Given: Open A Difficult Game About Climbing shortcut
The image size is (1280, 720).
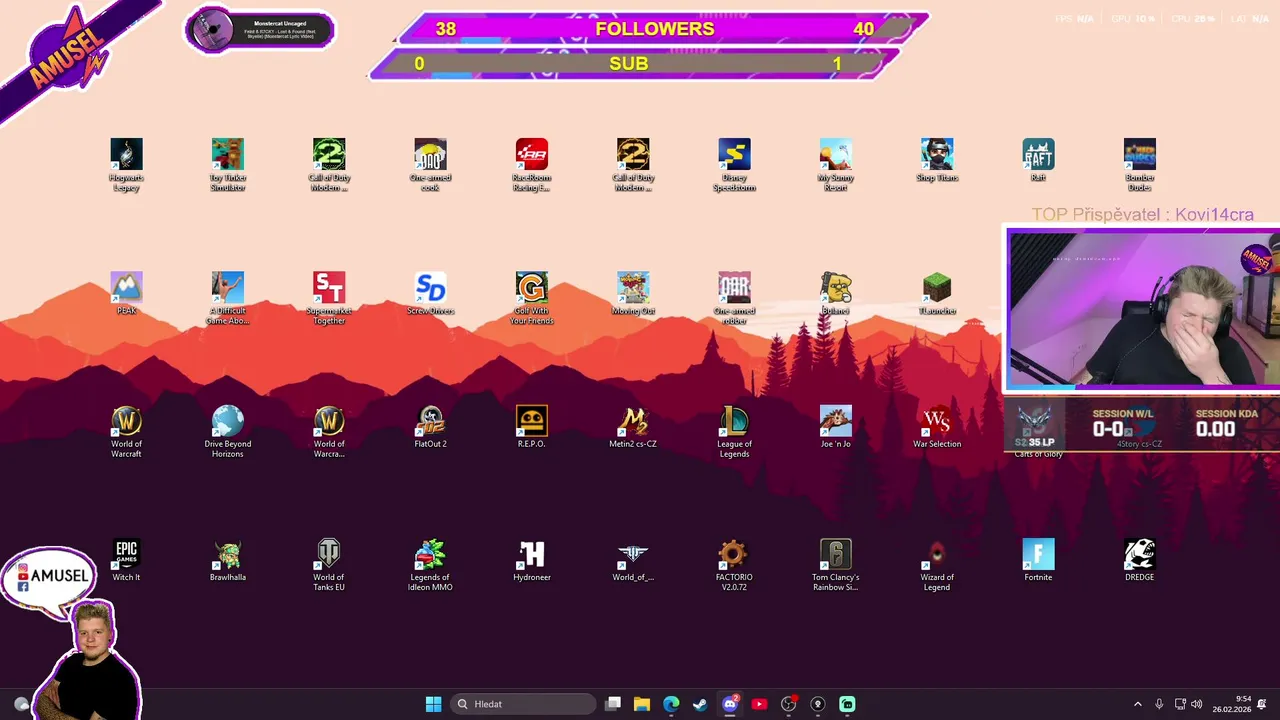Looking at the screenshot, I should point(228,298).
